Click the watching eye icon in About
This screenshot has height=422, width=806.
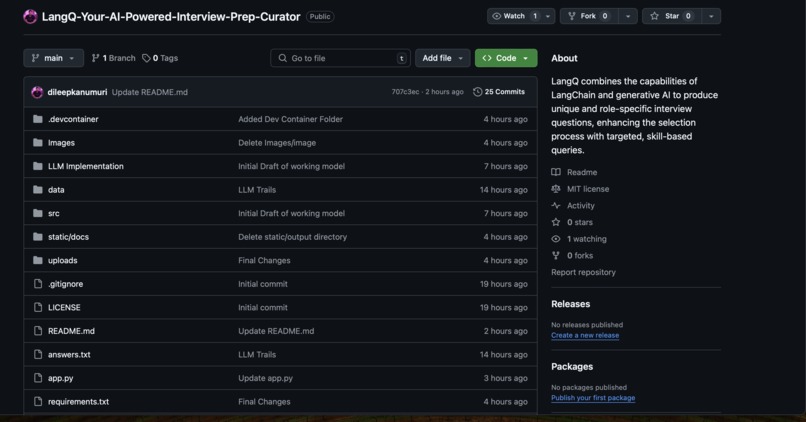click(556, 239)
